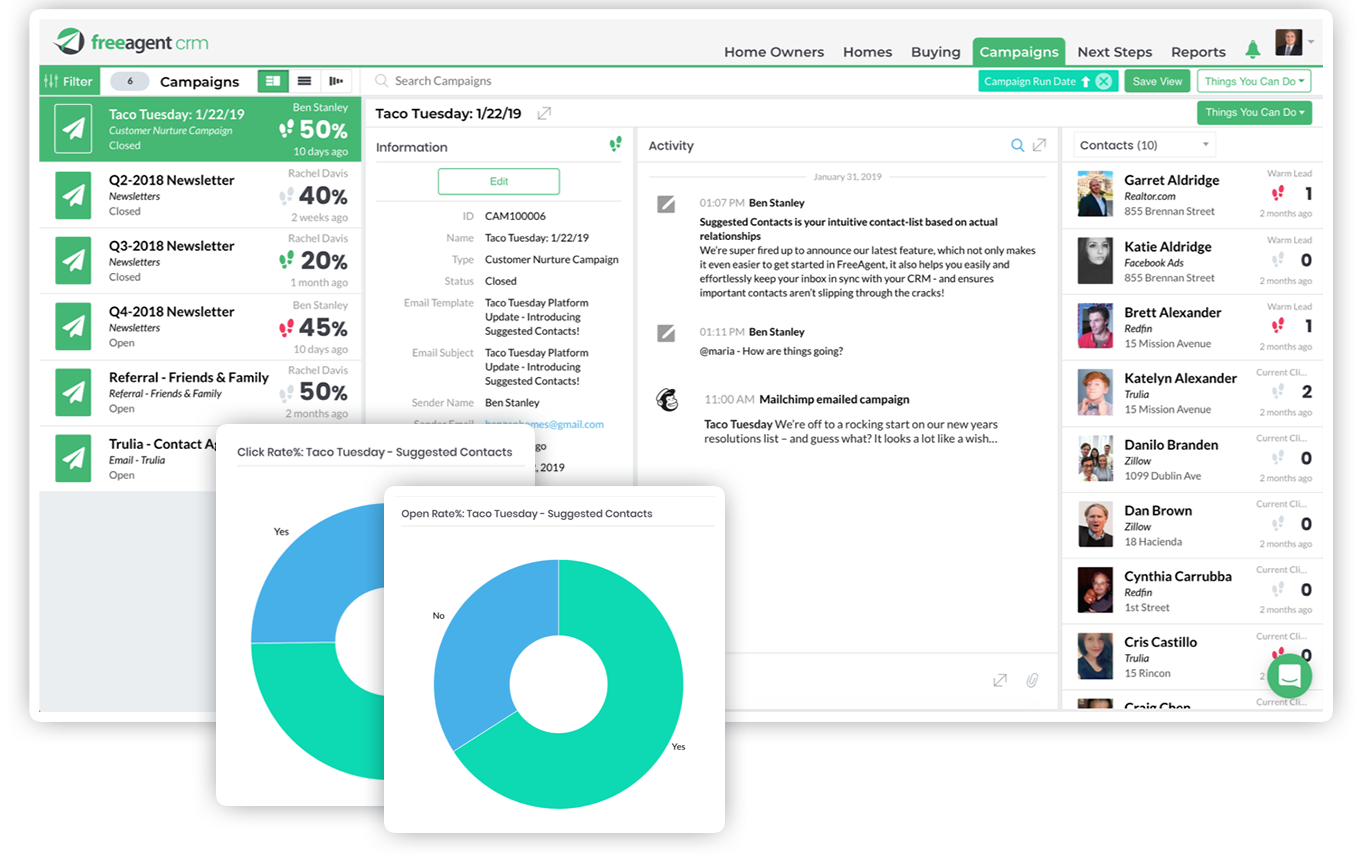Image resolution: width=1358 pixels, height=867 pixels.
Task: Open the Filter panel icon
Action: click(51, 81)
